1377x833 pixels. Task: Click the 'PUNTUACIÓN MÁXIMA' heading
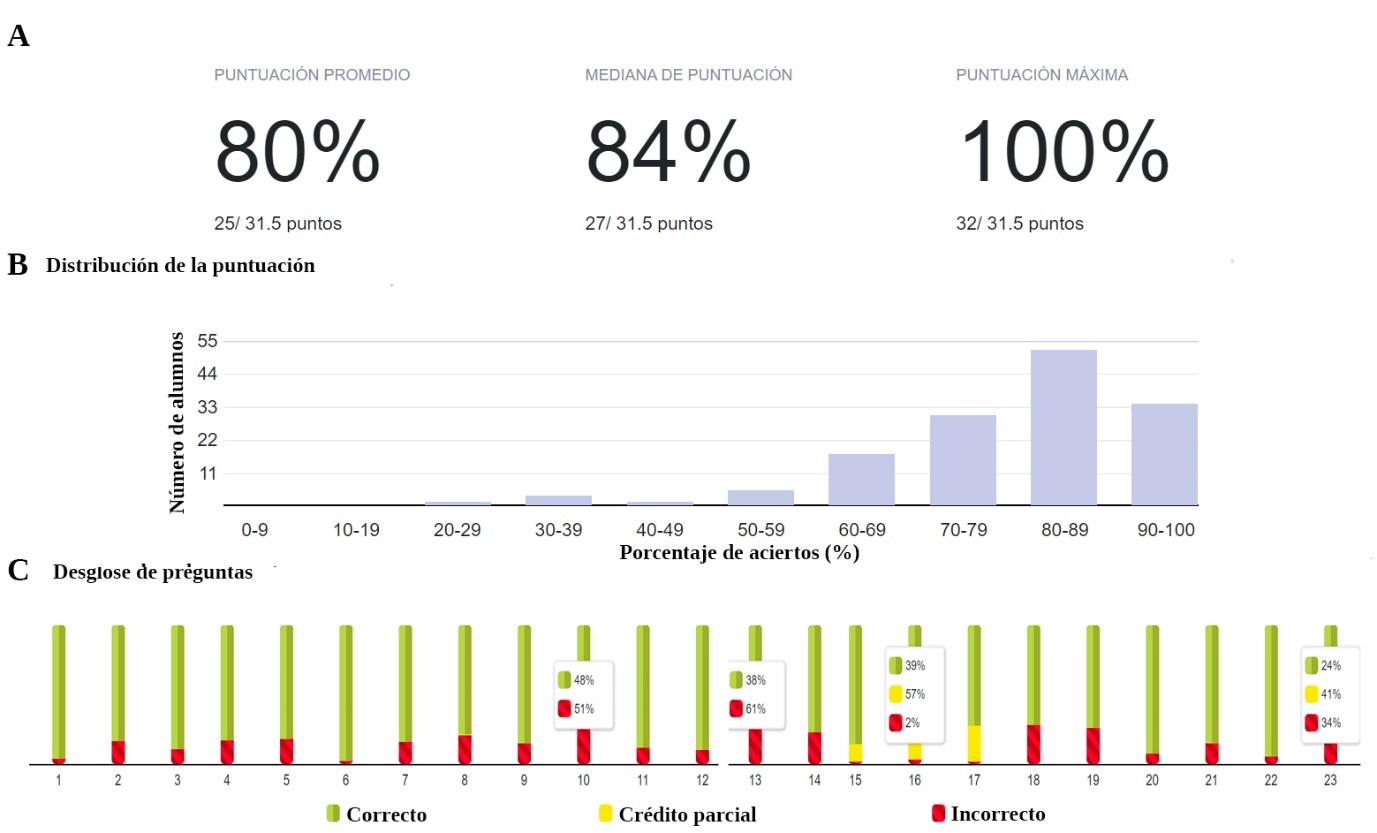(x=1042, y=75)
